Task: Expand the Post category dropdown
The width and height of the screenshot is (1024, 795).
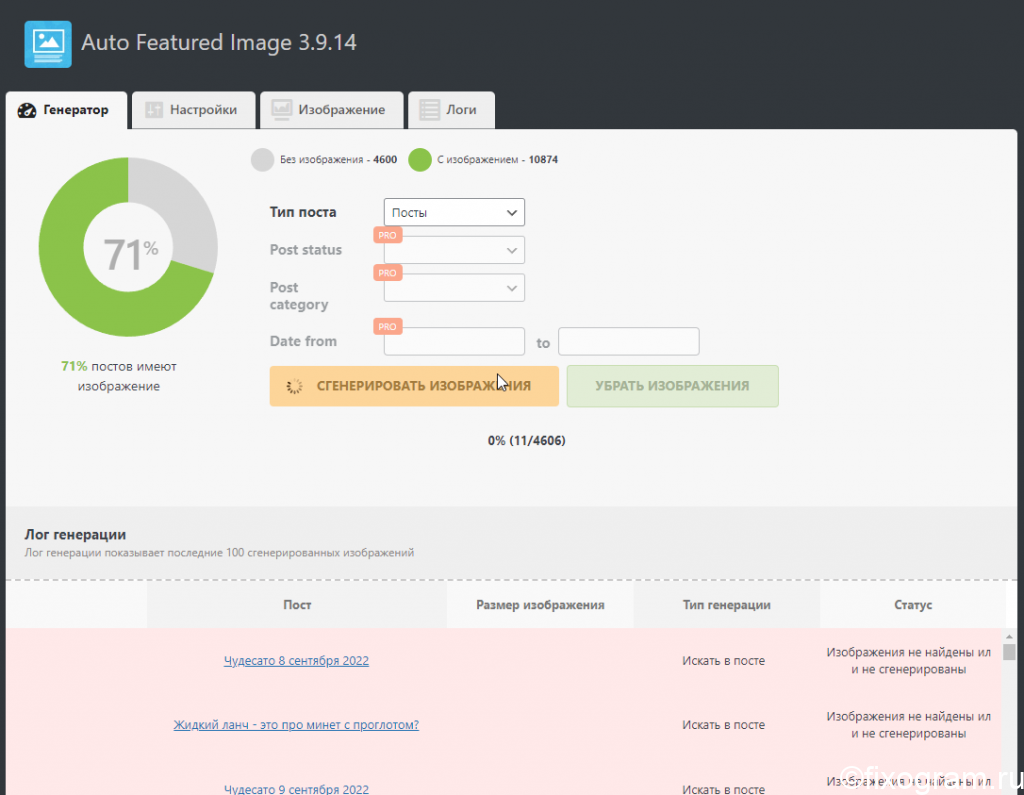Action: tap(454, 288)
